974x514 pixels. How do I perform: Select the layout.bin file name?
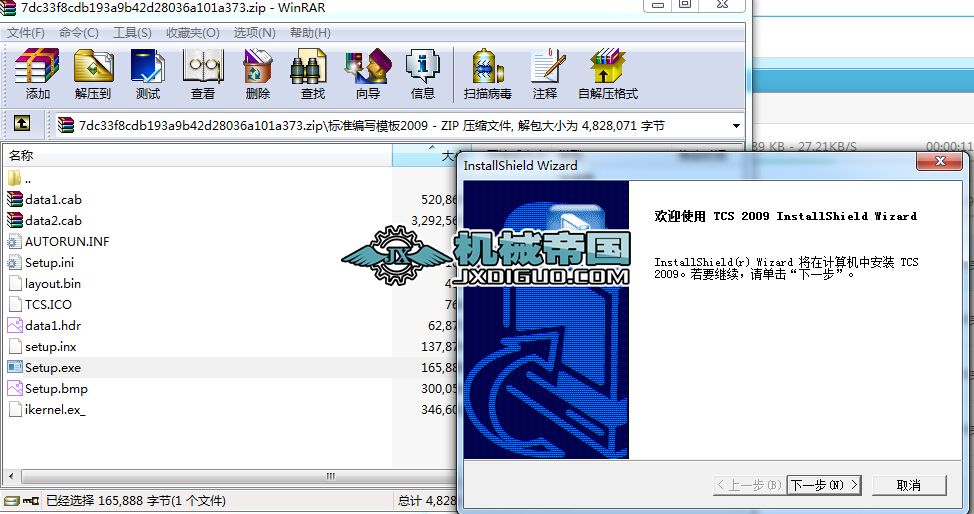pyautogui.click(x=53, y=284)
